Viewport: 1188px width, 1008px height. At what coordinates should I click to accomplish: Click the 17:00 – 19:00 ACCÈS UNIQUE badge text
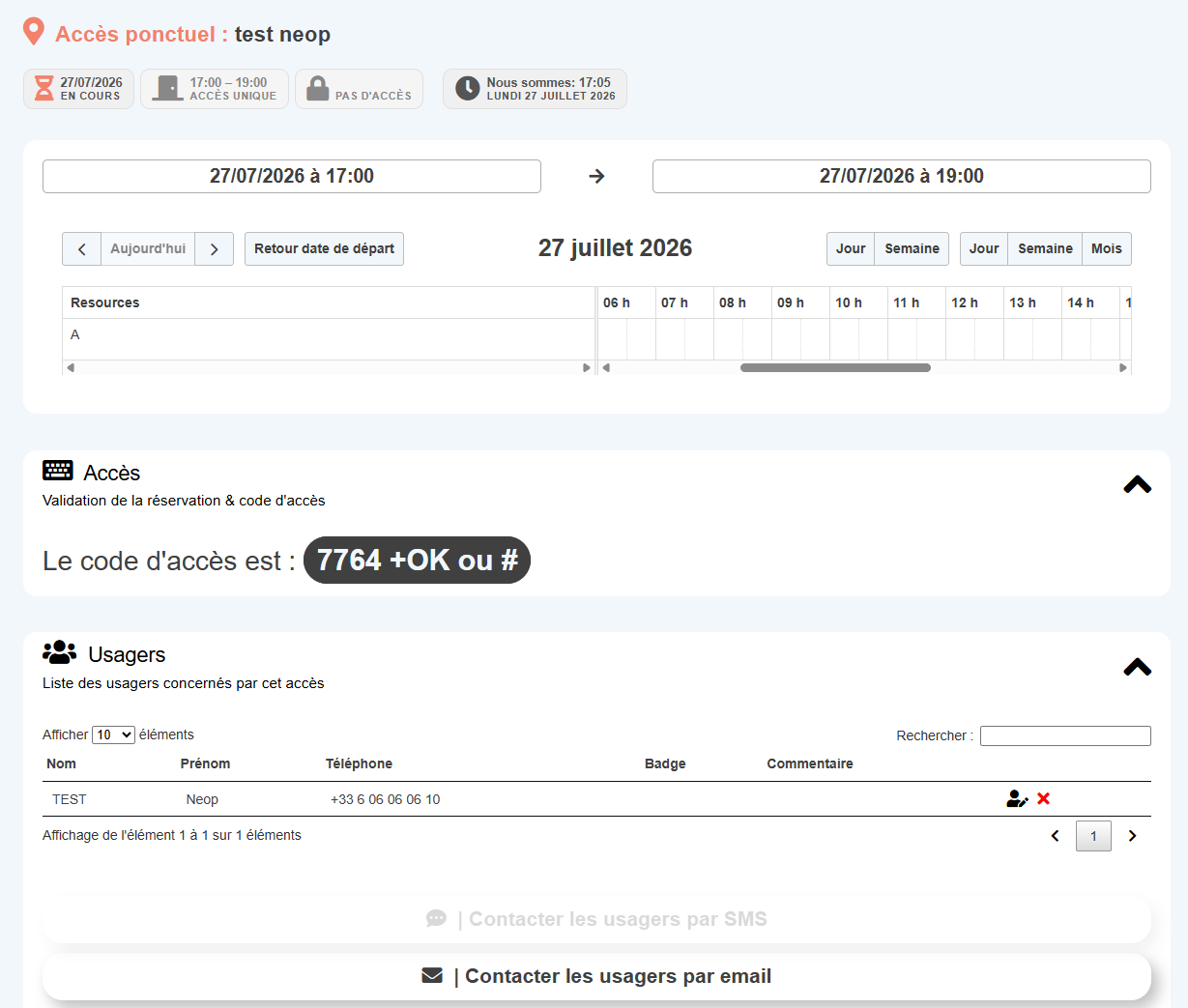click(233, 89)
